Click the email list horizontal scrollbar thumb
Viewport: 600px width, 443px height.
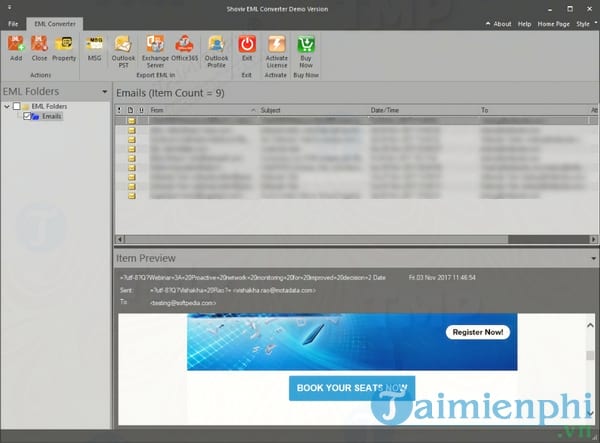tap(548, 239)
